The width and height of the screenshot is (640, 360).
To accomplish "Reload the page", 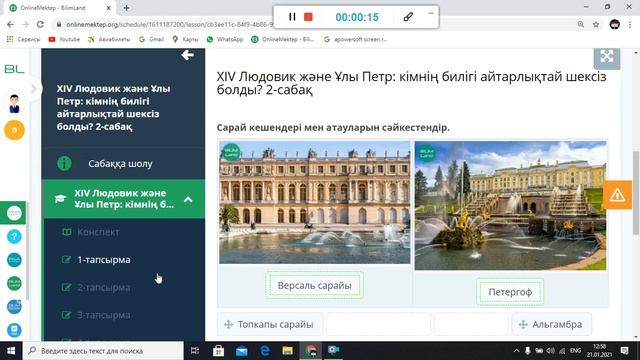I will coord(40,24).
